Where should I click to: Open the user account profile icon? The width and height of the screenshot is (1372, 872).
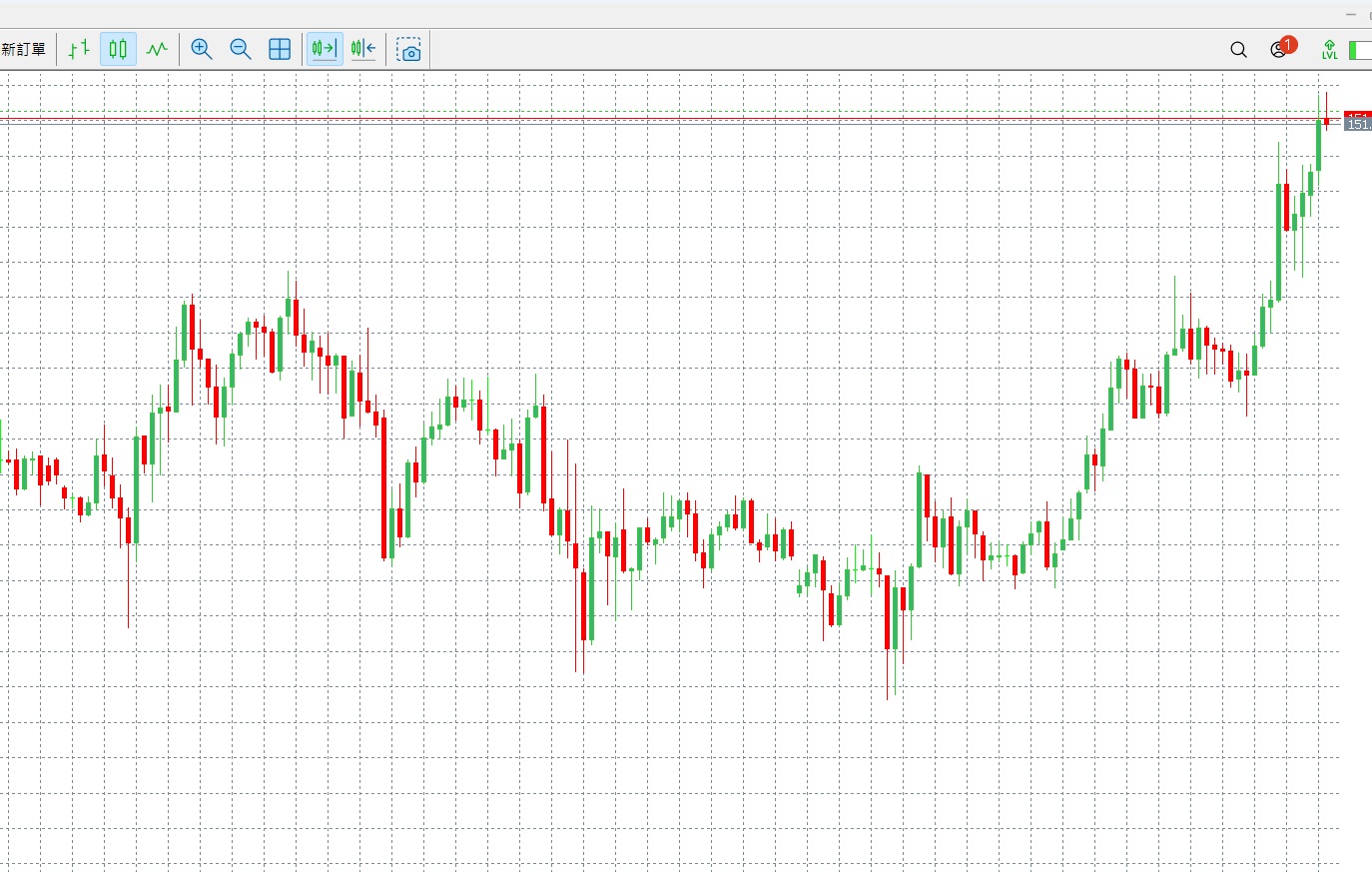point(1277,51)
